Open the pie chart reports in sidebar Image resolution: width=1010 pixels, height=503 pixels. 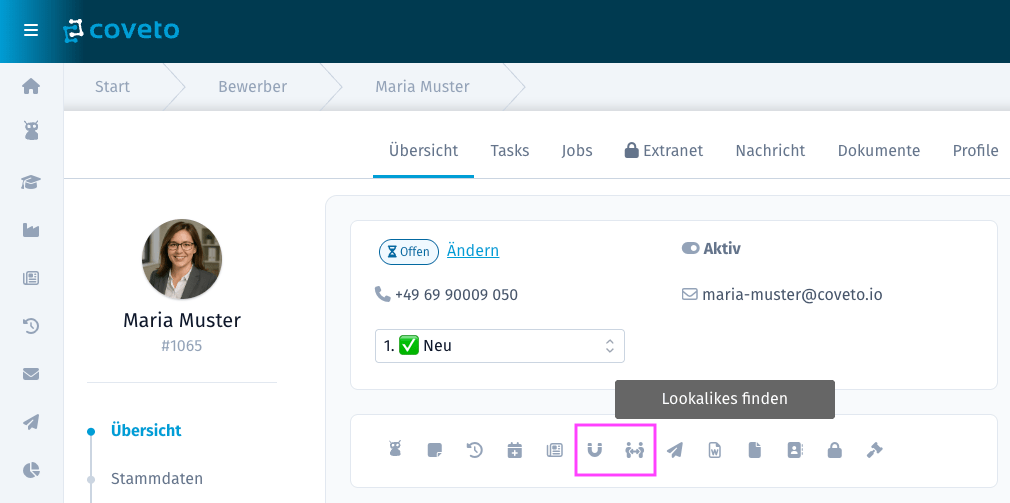click(x=31, y=470)
